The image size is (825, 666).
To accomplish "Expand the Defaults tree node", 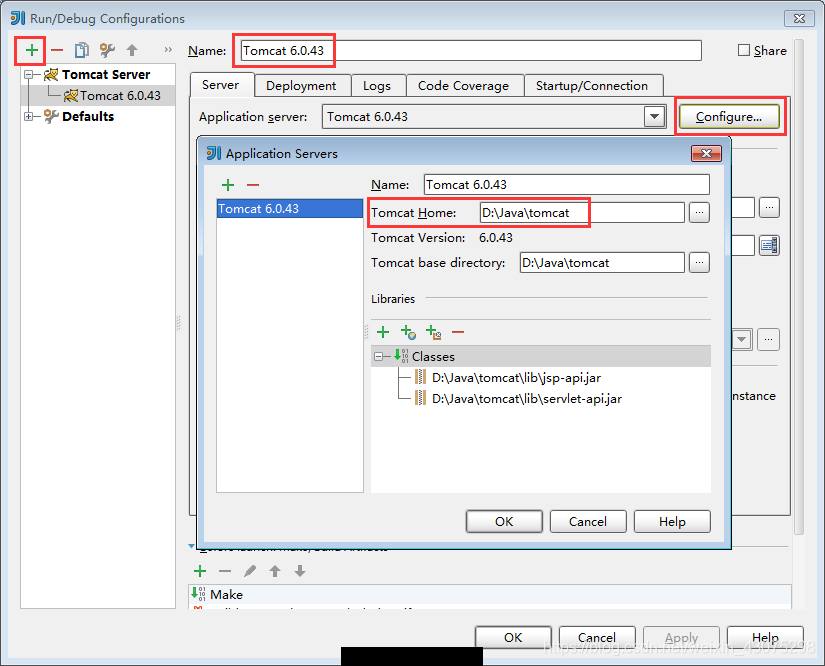I will 28,116.
